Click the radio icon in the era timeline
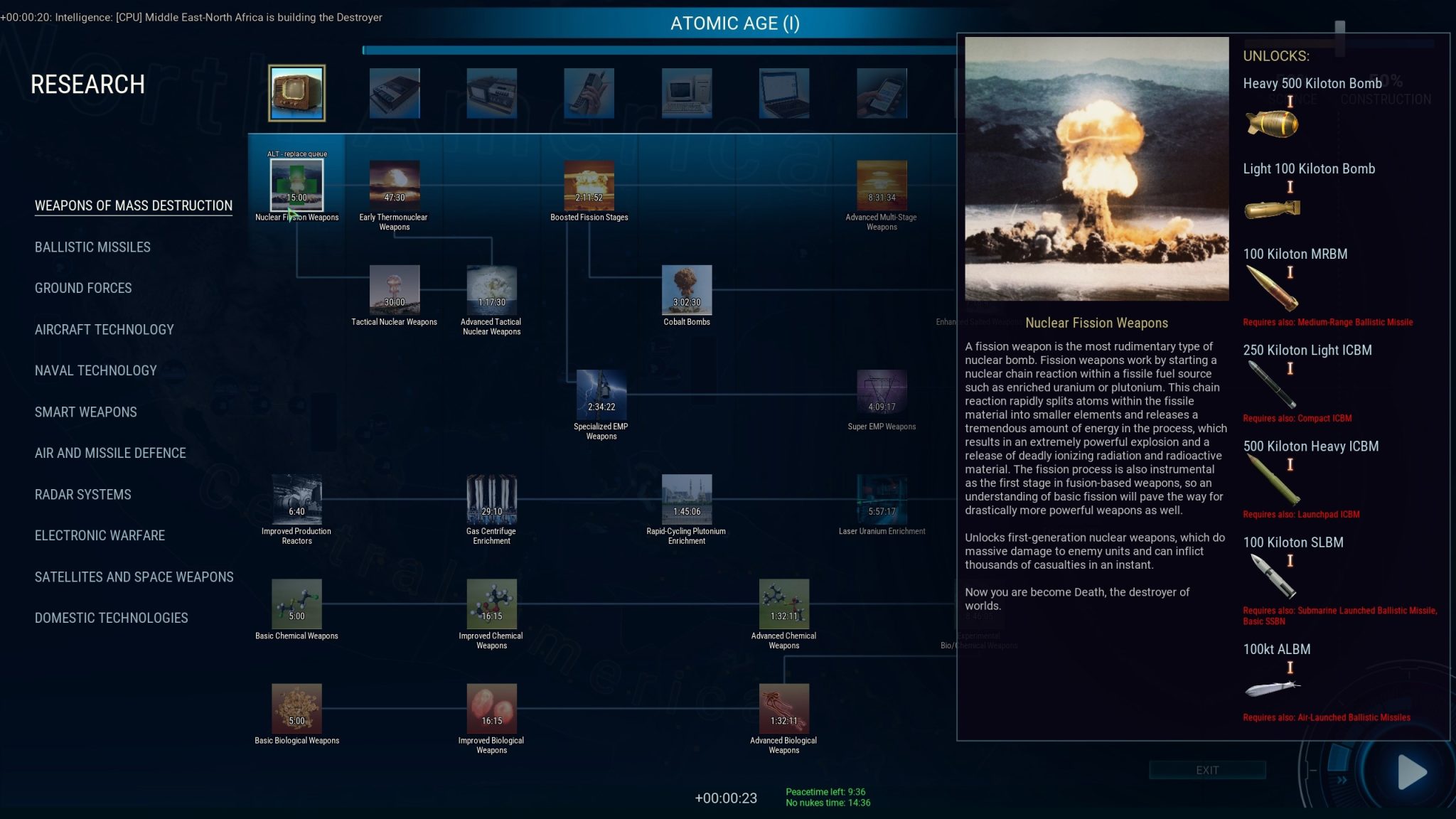 coord(296,93)
